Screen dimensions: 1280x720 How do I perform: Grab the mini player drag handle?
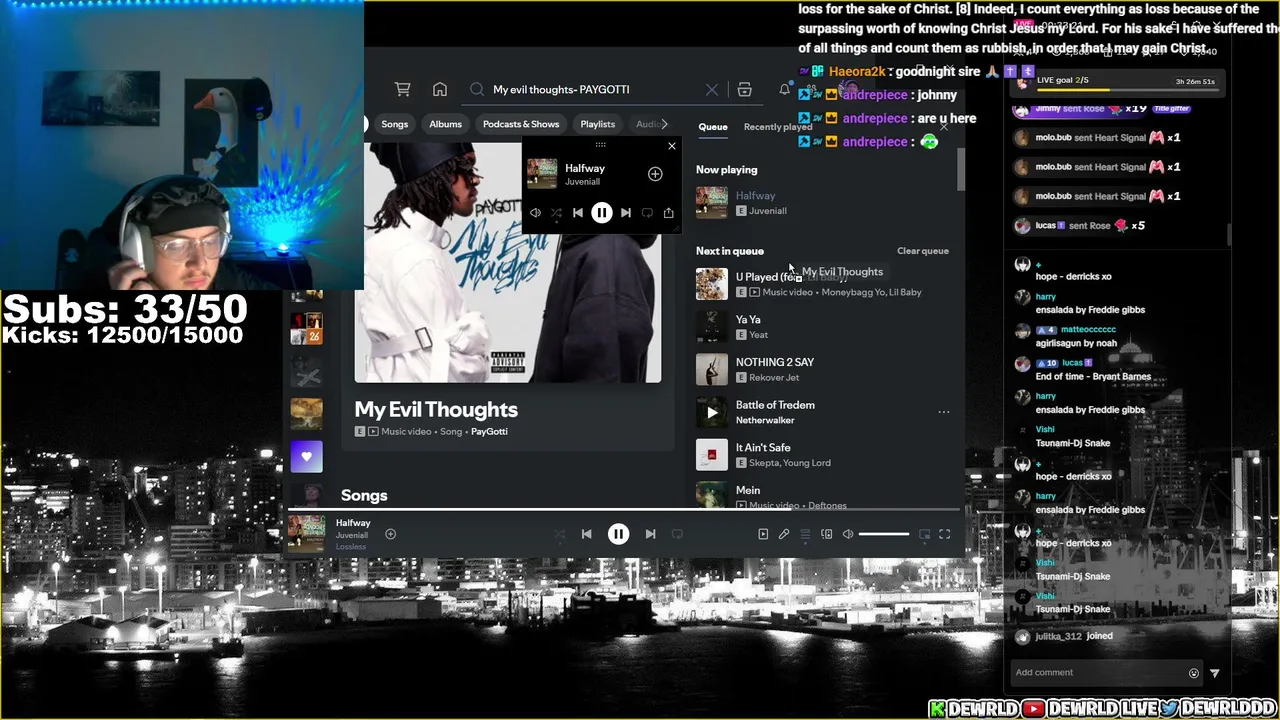601,145
